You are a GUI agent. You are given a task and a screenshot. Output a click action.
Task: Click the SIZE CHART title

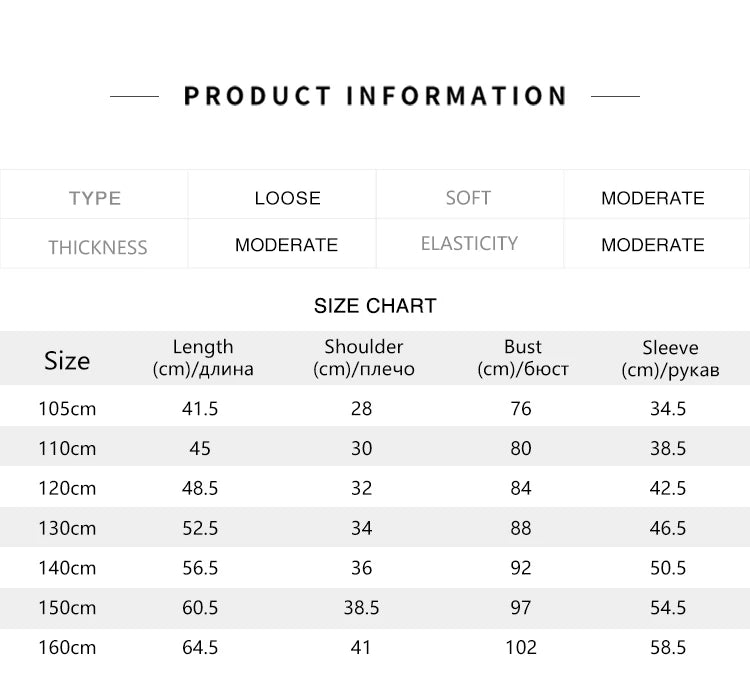[x=375, y=306]
